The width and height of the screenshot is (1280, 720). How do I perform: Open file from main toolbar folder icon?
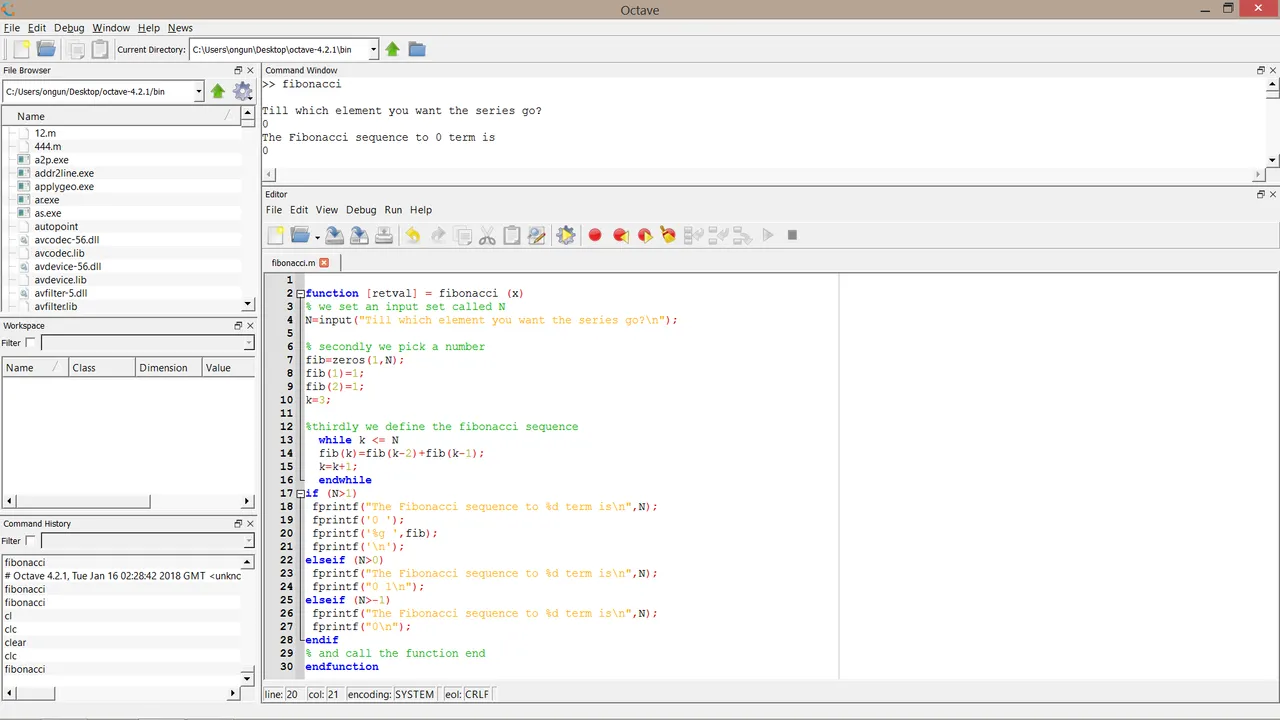[x=46, y=49]
